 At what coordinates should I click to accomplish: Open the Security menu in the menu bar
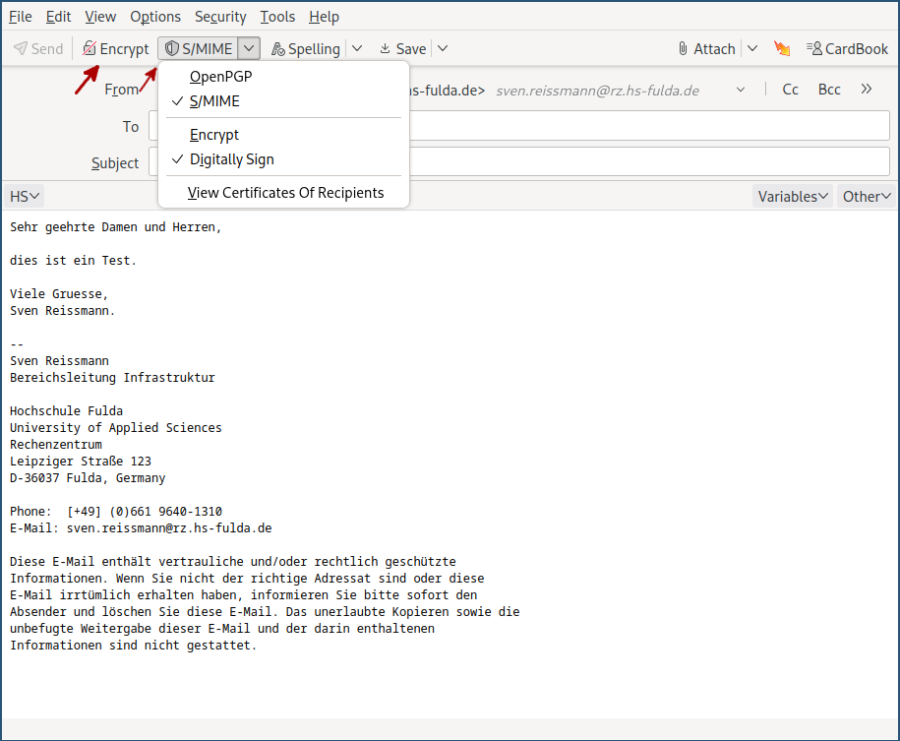tap(220, 16)
